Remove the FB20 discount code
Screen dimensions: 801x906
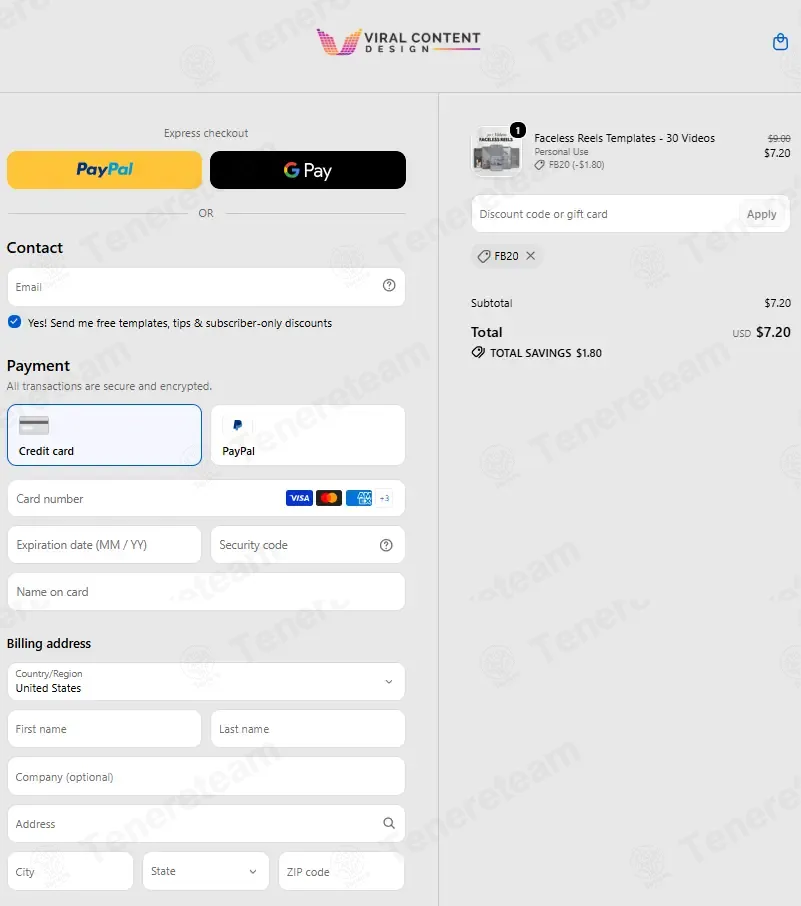coord(531,255)
